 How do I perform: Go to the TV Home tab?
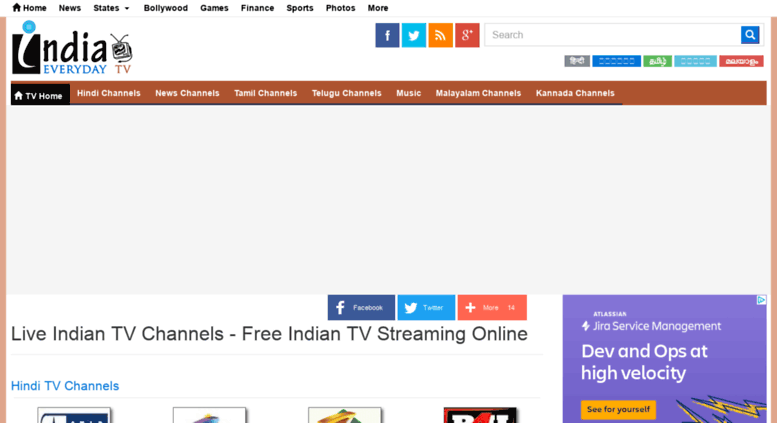(39, 95)
